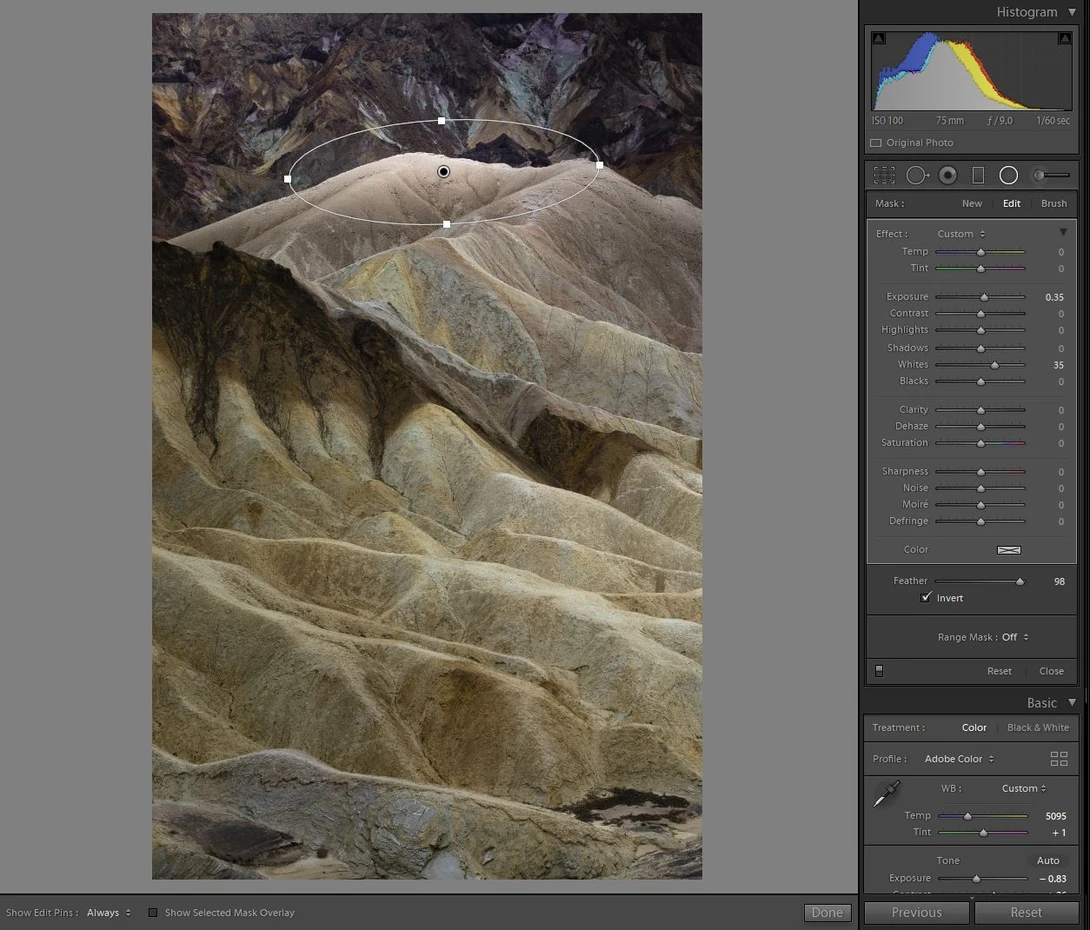Click Close in radial filter panel
This screenshot has height=930, width=1090.
tap(1051, 671)
